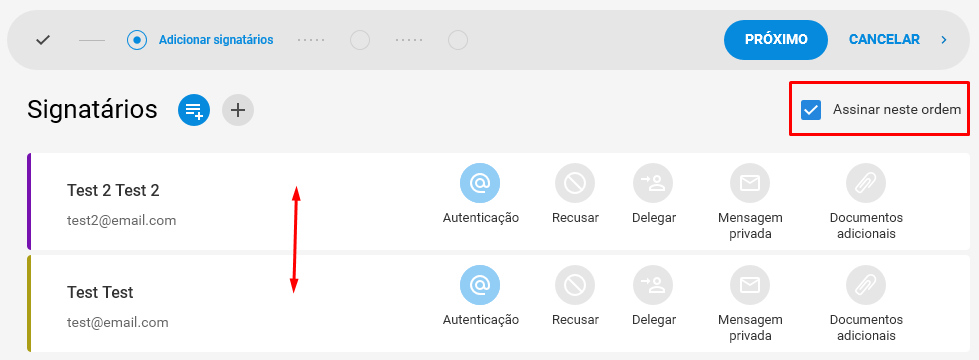The width and height of the screenshot is (979, 360).
Task: Click Autenticação icon for Test Test
Action: tap(480, 285)
